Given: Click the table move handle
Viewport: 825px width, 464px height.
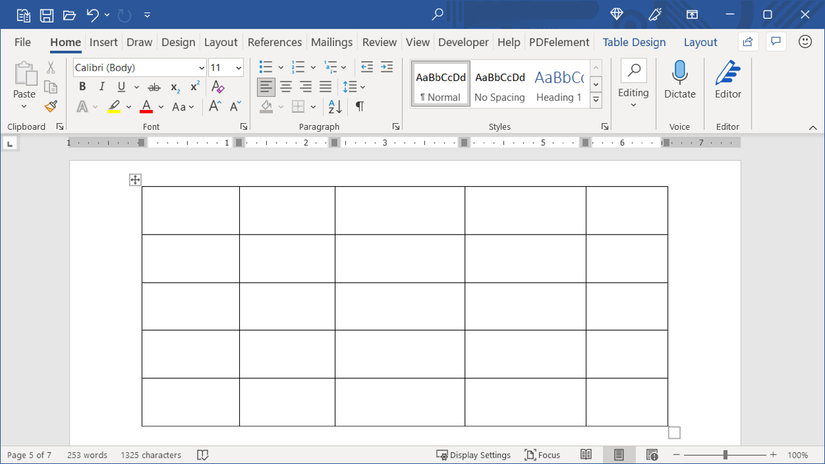Looking at the screenshot, I should coord(135,180).
